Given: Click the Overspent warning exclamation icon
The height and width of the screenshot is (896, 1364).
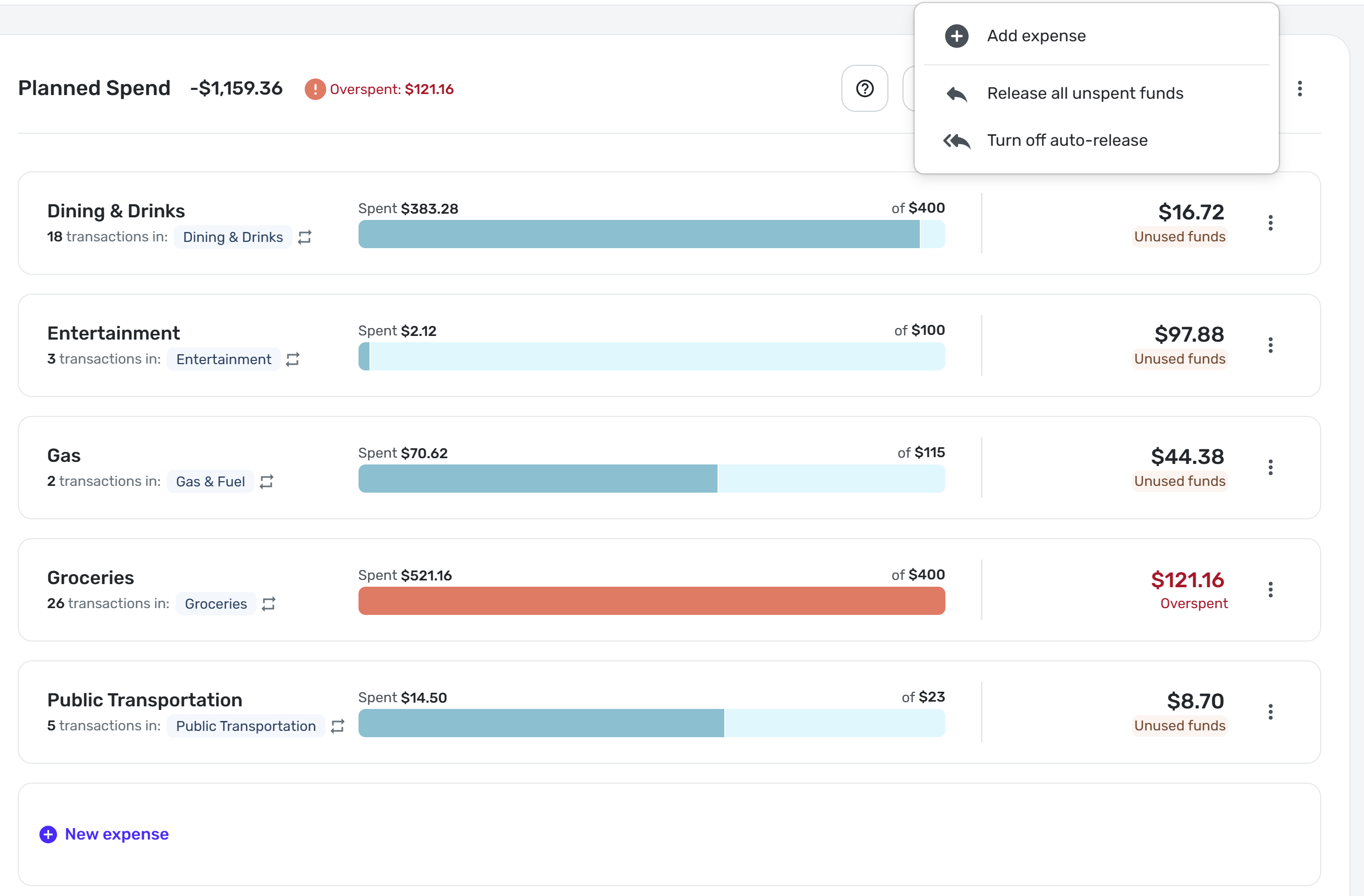Looking at the screenshot, I should point(315,89).
